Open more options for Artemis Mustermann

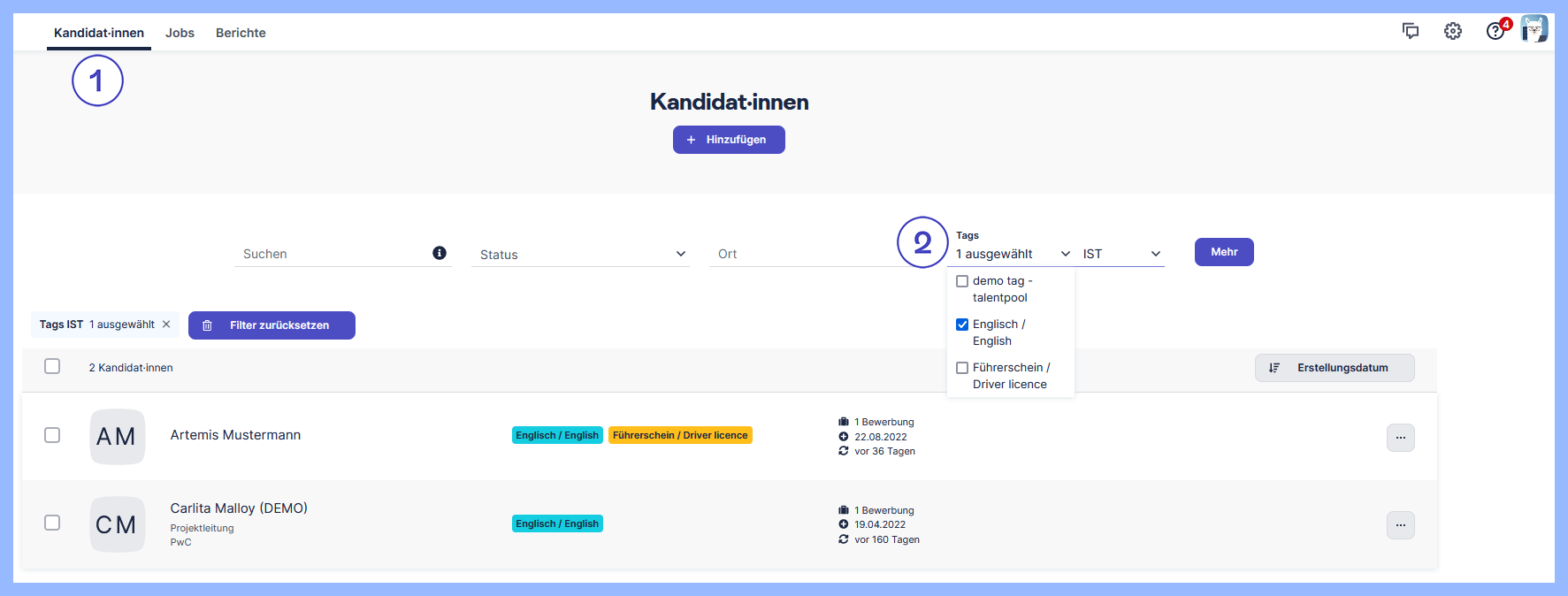[x=1400, y=438]
